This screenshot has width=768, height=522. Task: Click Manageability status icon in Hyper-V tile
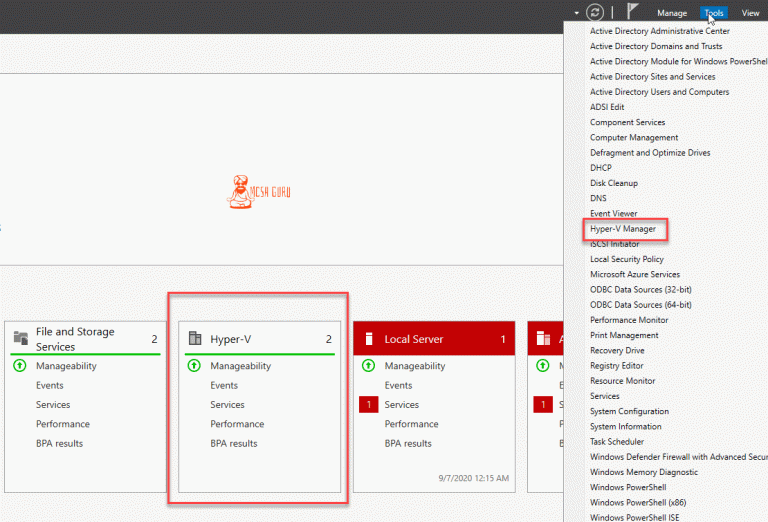194,365
